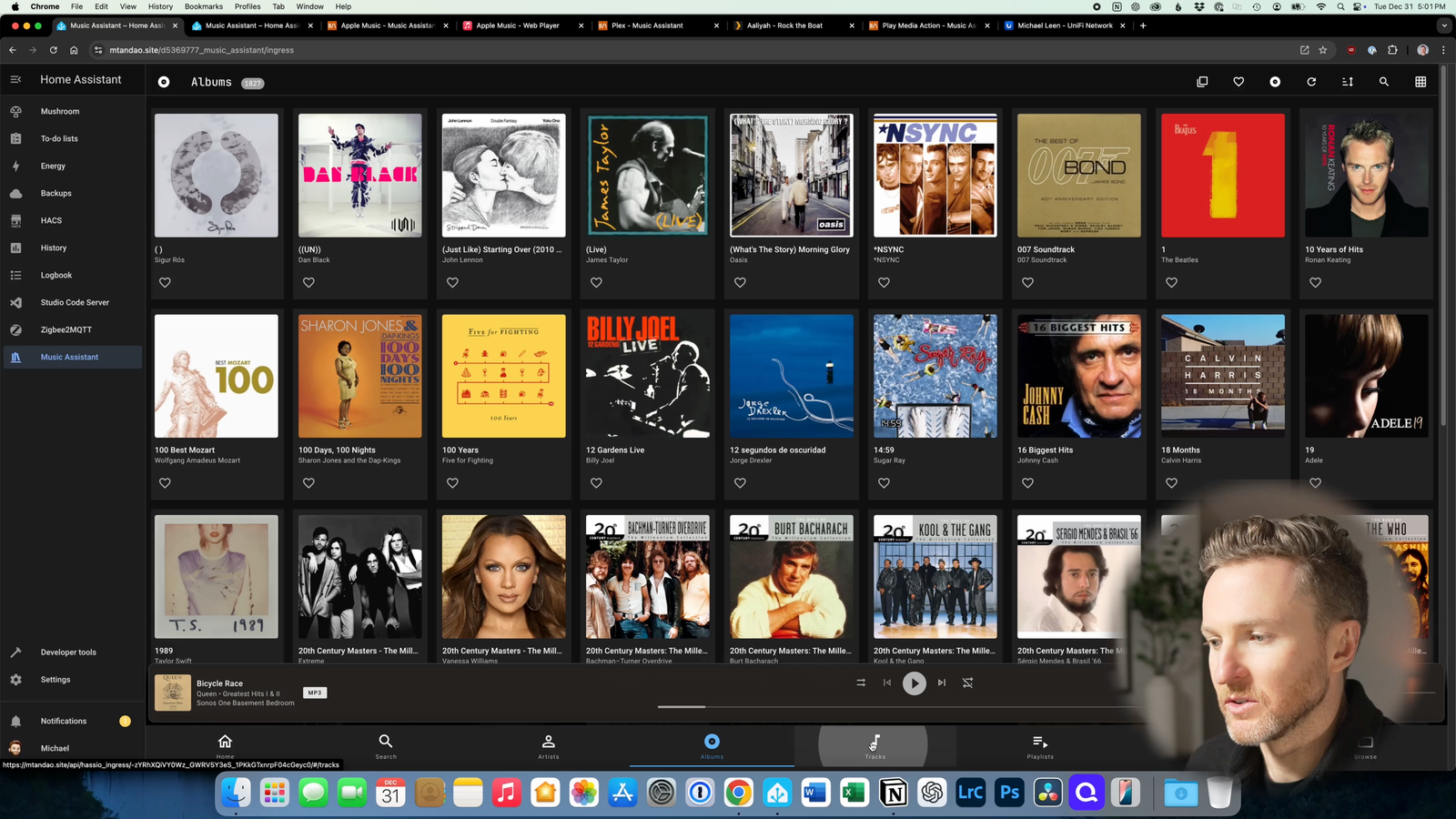Select the Tracks section
This screenshot has height=819, width=1456.
874,746
